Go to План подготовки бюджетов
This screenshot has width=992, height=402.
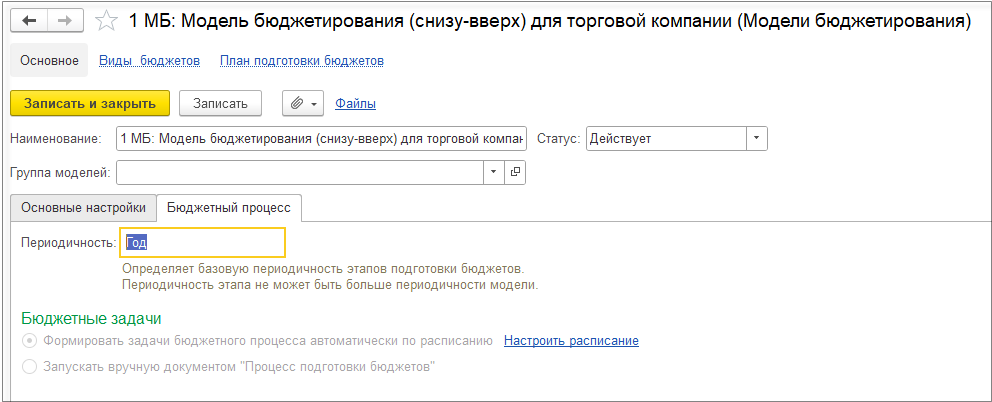pyautogui.click(x=301, y=61)
